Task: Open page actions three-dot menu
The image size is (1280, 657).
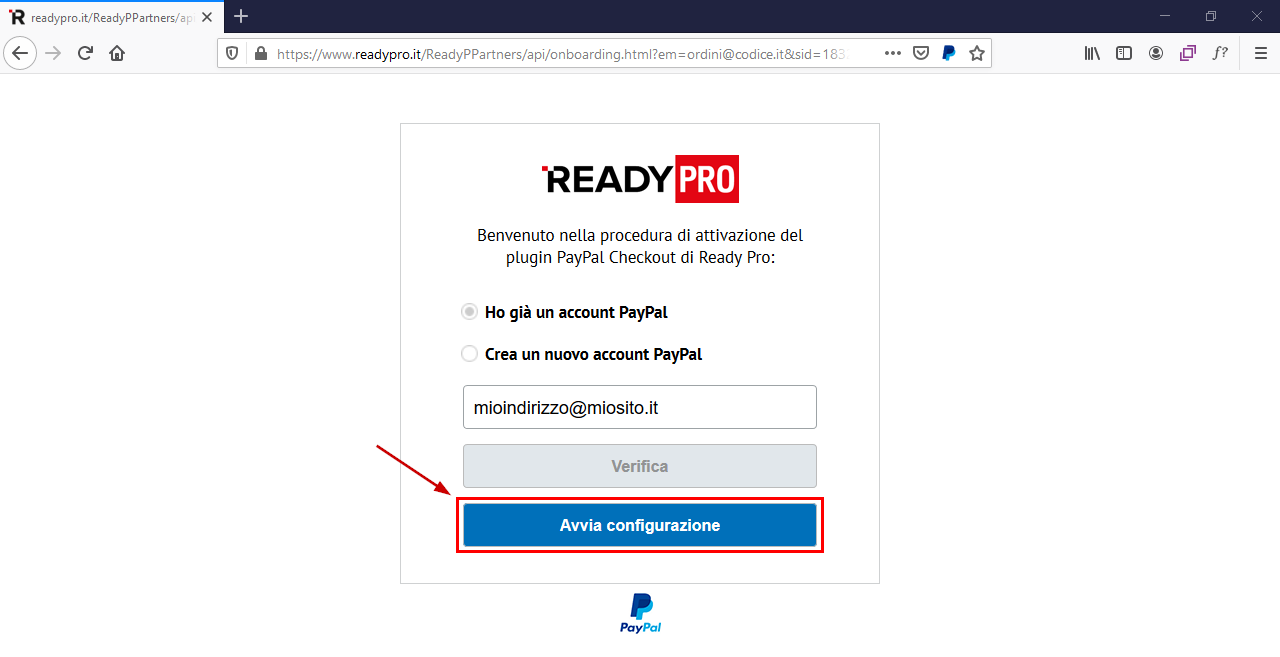Action: [893, 53]
